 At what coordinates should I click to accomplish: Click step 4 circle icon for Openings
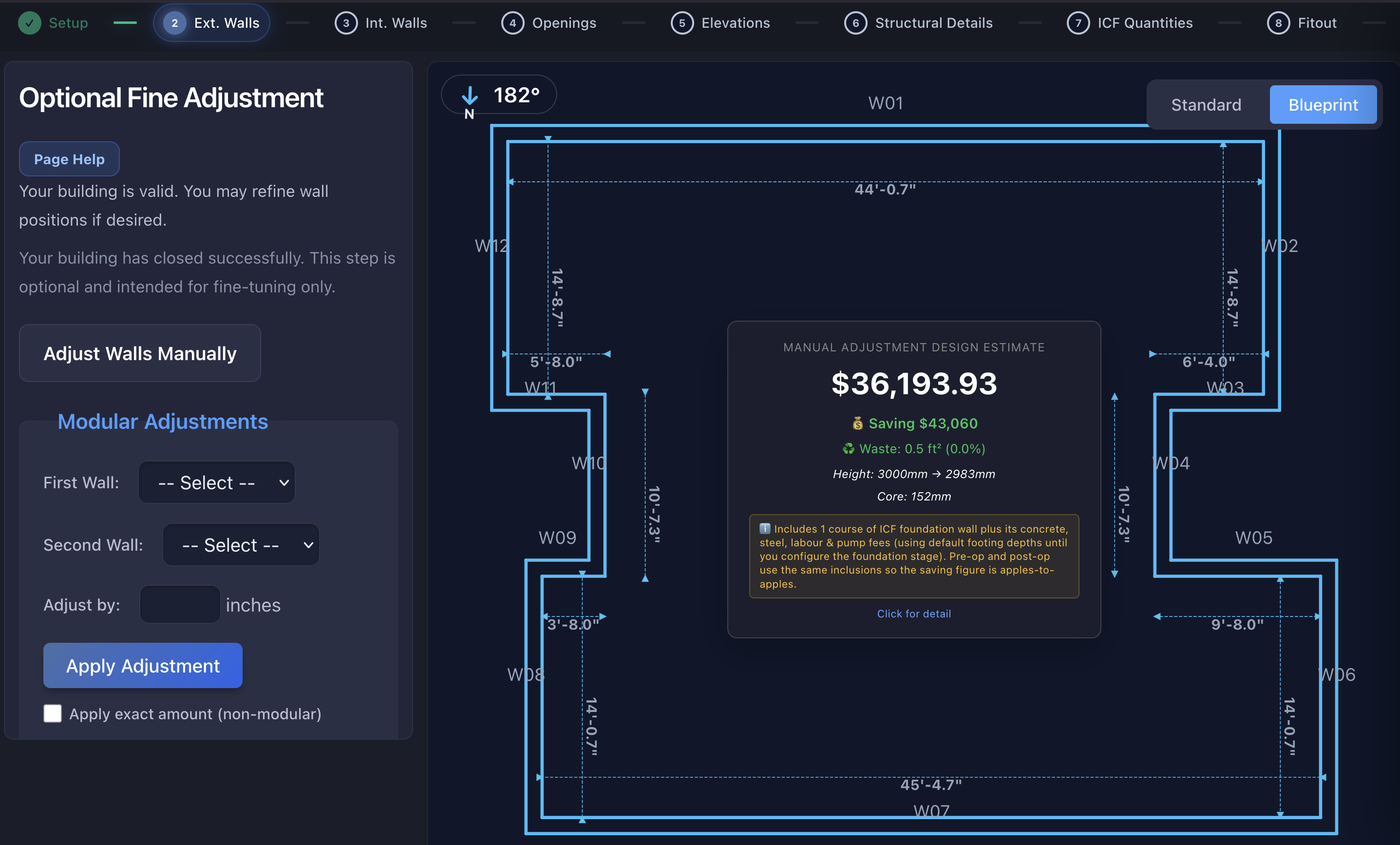[512, 23]
